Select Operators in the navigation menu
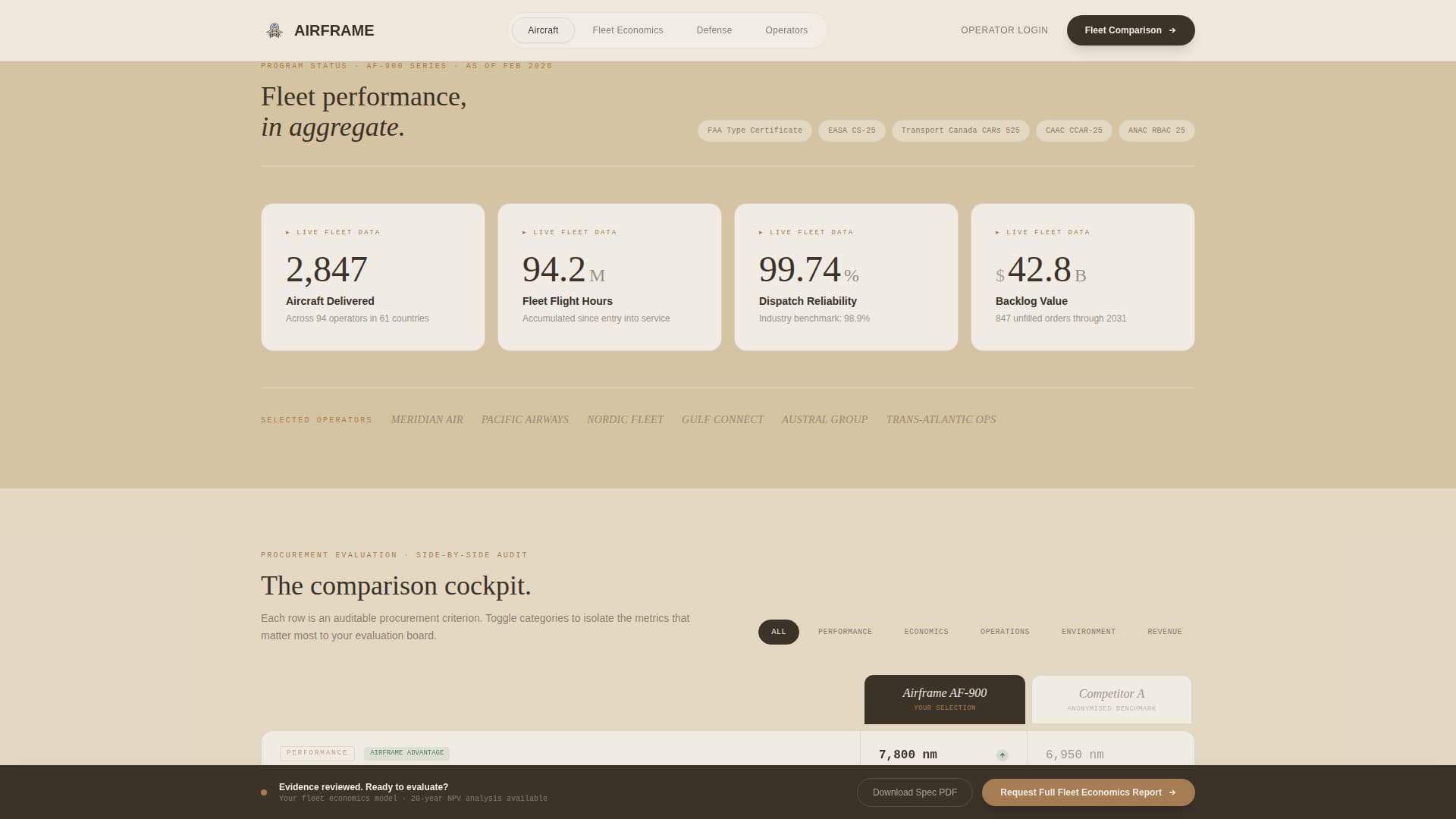This screenshot has height=819, width=1456. point(786,30)
